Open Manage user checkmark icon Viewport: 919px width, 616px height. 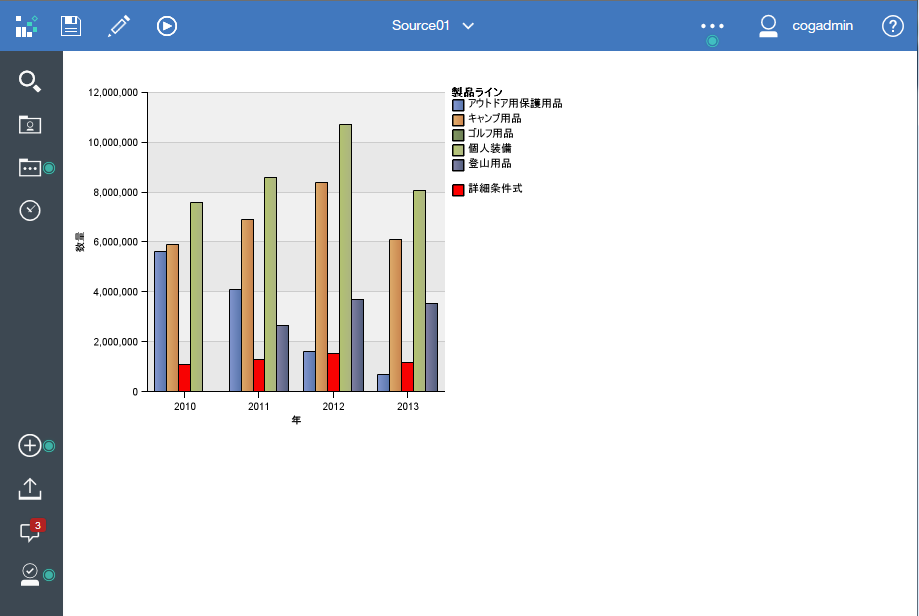tap(30, 574)
